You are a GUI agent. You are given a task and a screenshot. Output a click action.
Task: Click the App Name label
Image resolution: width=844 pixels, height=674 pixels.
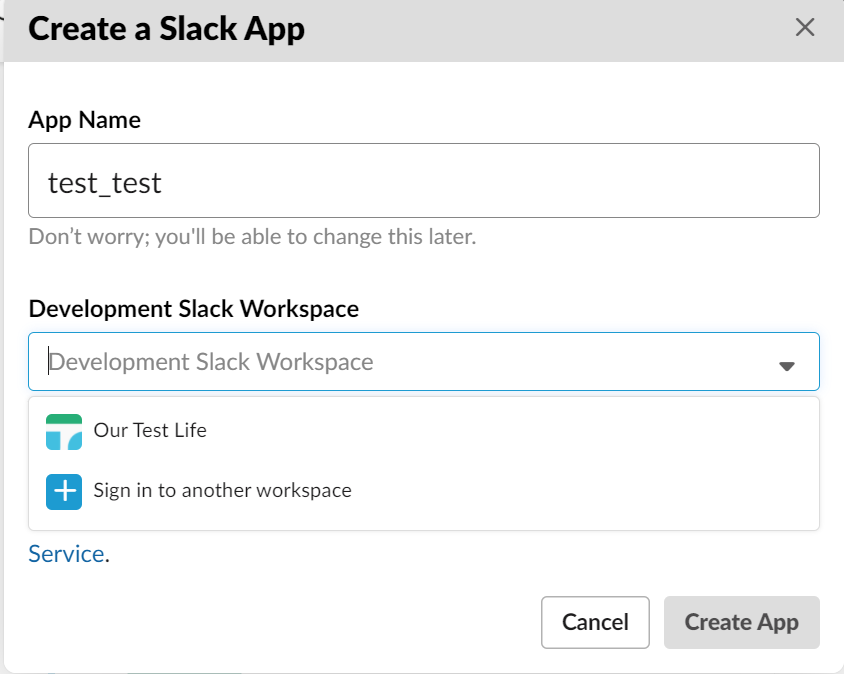click(85, 120)
